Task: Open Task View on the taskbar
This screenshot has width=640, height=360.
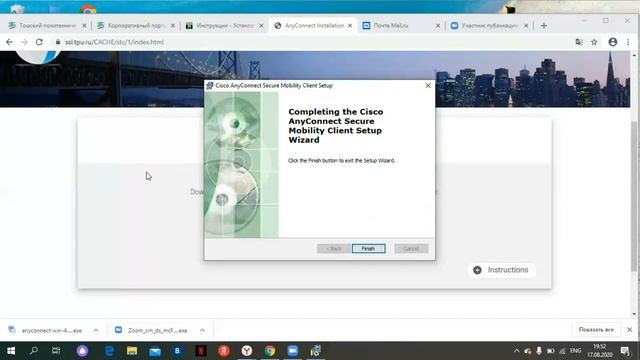Action: pos(56,351)
